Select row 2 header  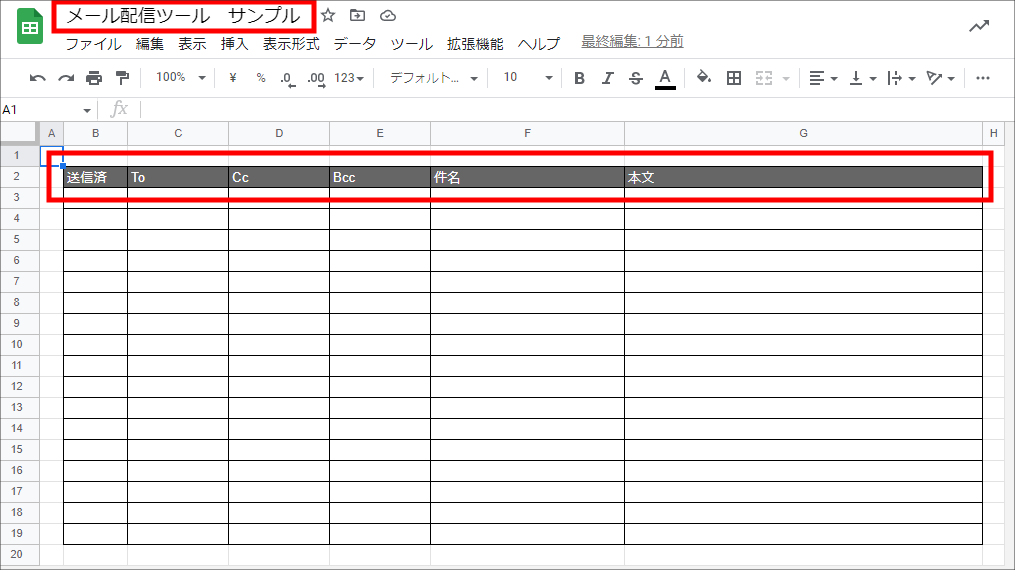[17, 177]
